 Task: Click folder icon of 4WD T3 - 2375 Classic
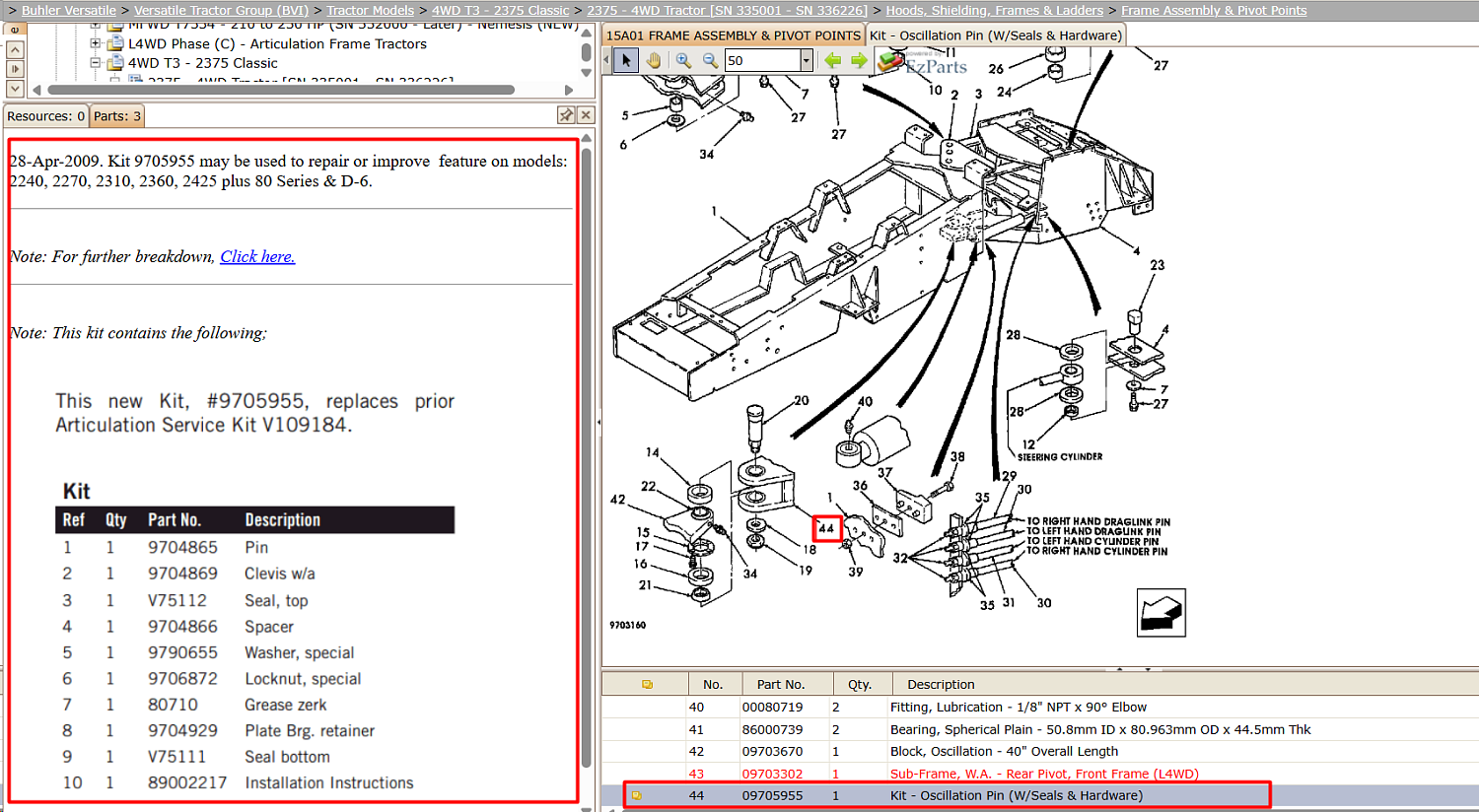(x=114, y=62)
